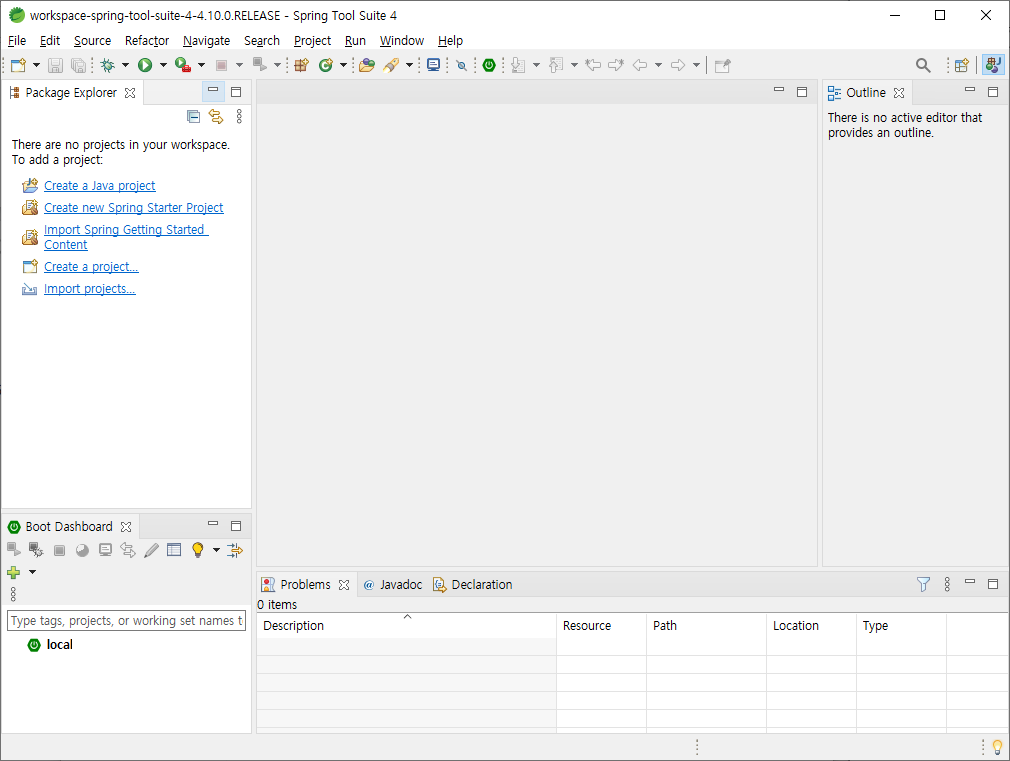Image resolution: width=1010 pixels, height=761 pixels.
Task: Open the New wizard dropdown arrow
Action: click(36, 65)
